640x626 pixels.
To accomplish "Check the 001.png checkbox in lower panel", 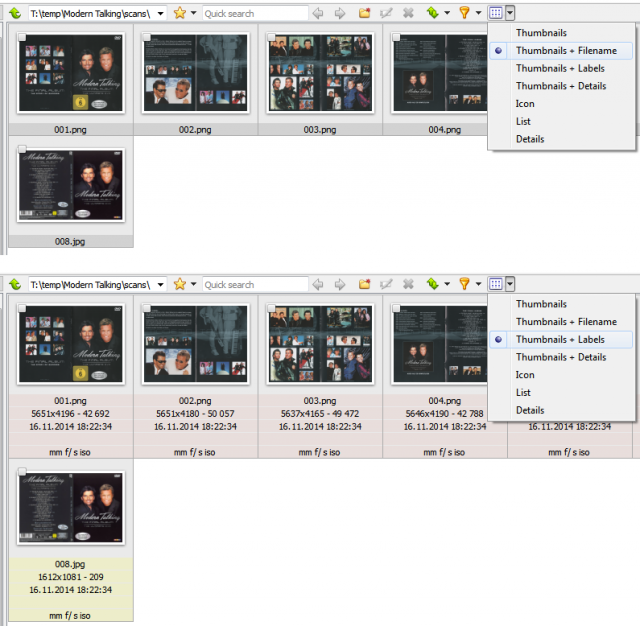I will 22,309.
